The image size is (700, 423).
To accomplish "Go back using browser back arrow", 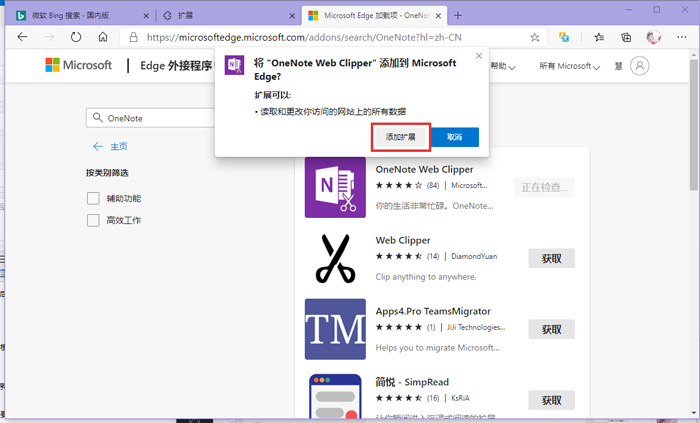I will (x=22, y=37).
